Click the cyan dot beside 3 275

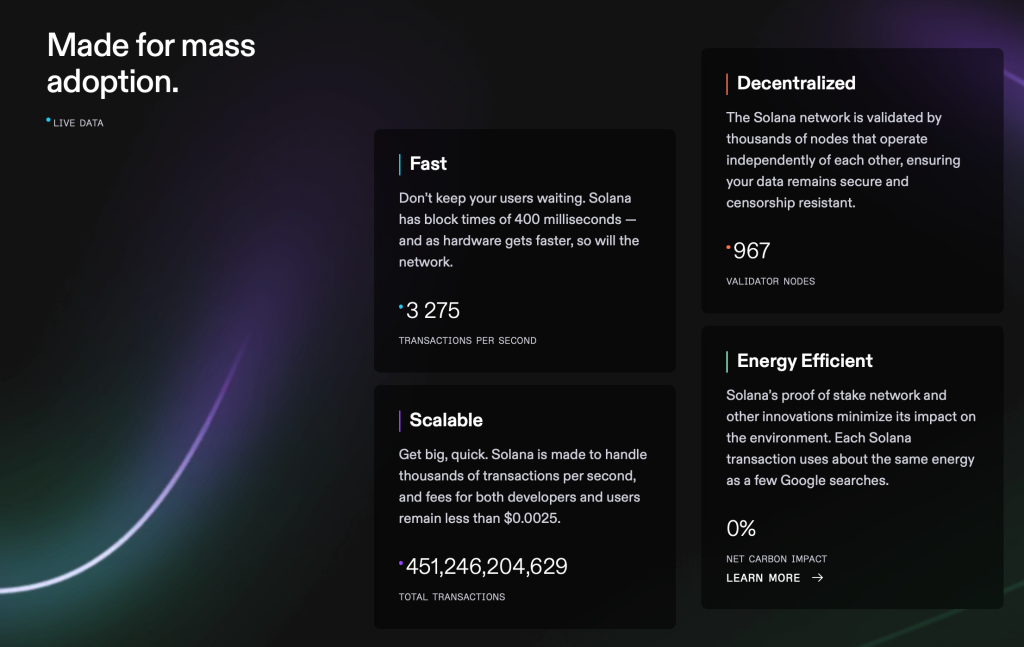click(x=401, y=306)
